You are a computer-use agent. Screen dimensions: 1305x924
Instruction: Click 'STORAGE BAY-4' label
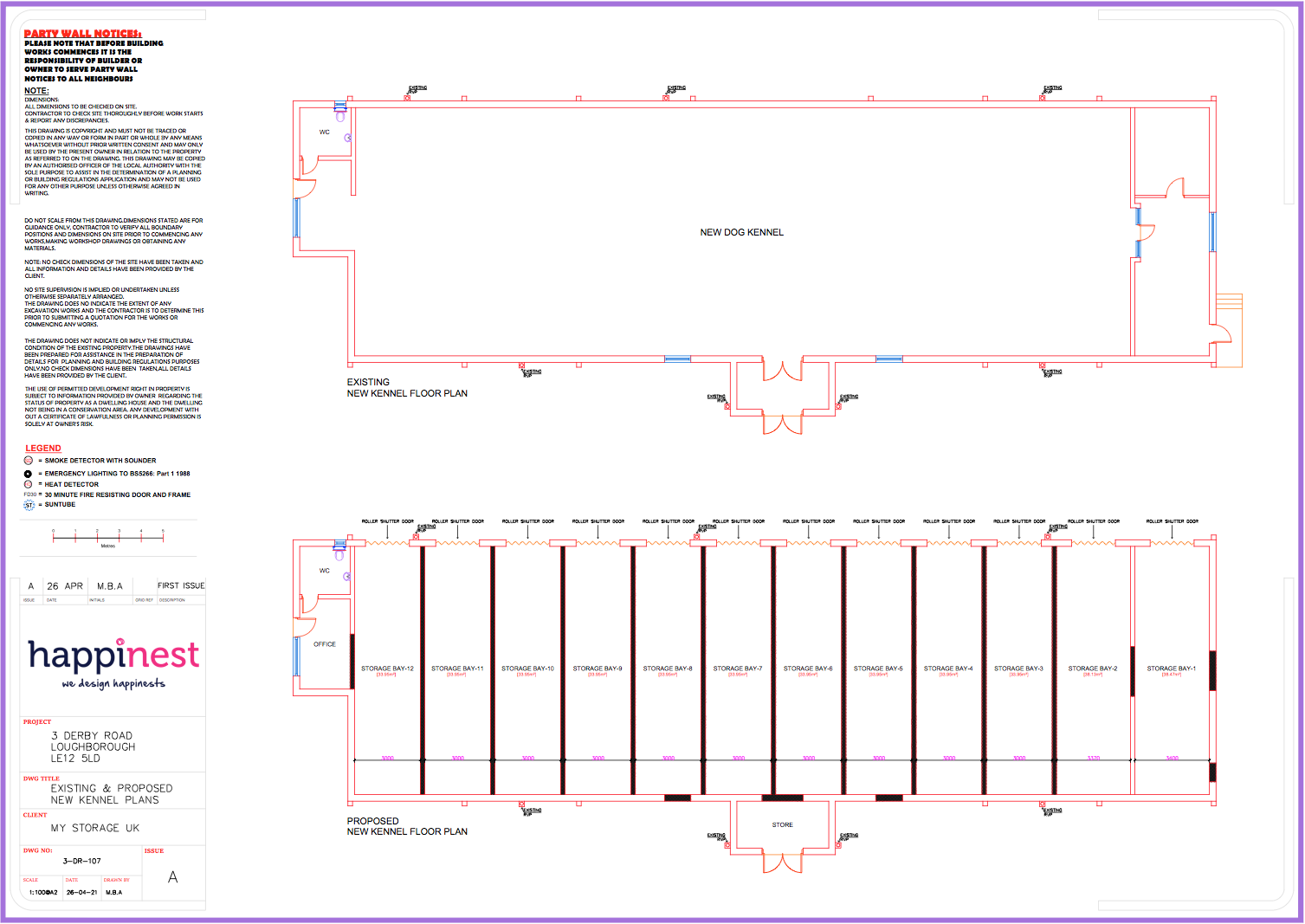pyautogui.click(x=948, y=669)
